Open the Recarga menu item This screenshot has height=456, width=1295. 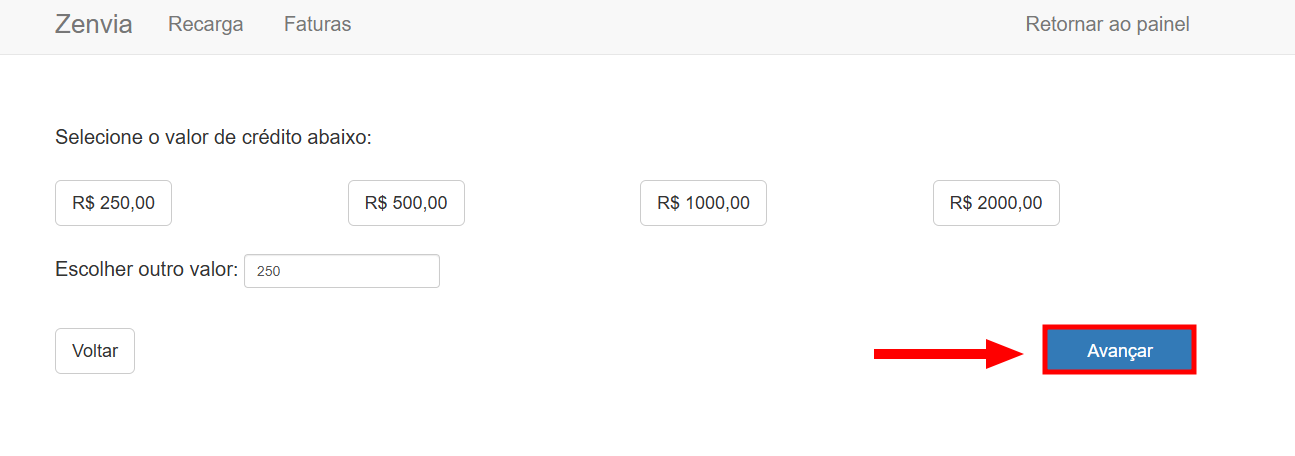(205, 25)
